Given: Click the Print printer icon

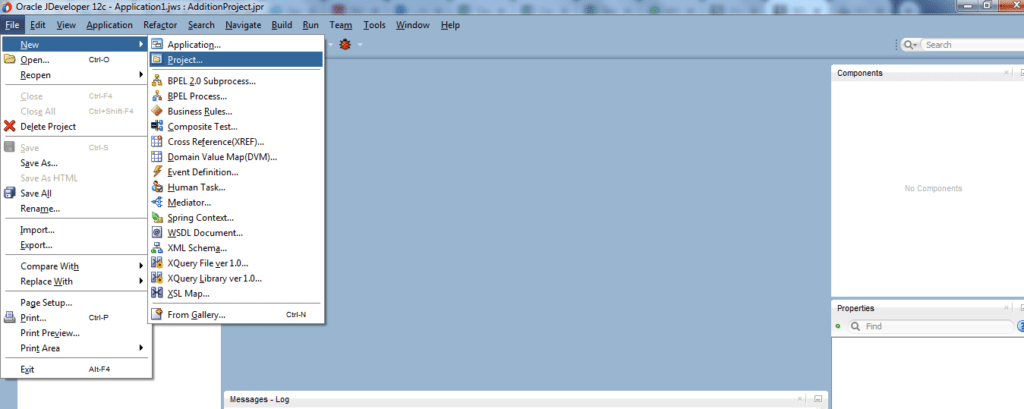Looking at the screenshot, I should 10,318.
